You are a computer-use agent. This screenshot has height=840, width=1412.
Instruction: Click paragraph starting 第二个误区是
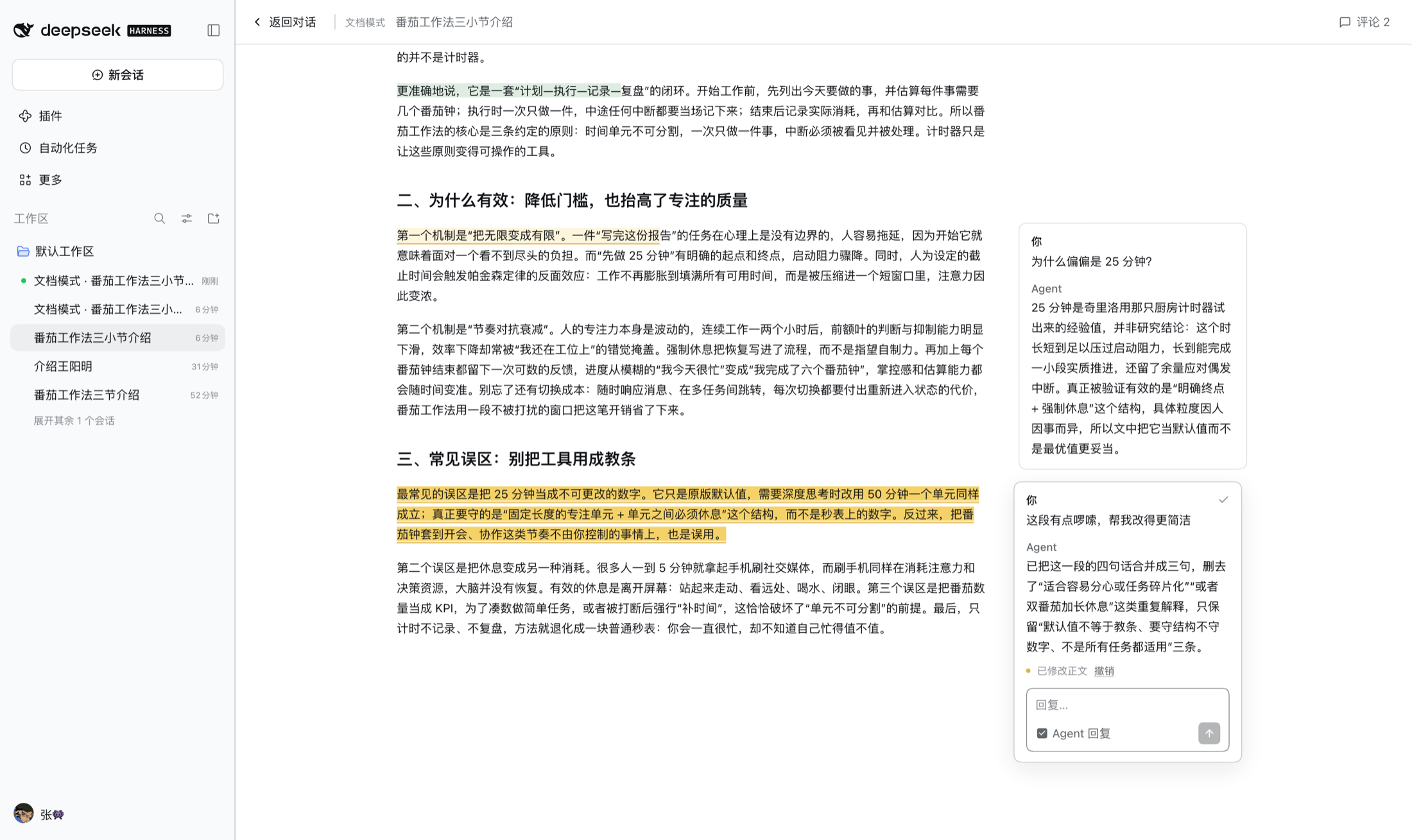point(690,598)
